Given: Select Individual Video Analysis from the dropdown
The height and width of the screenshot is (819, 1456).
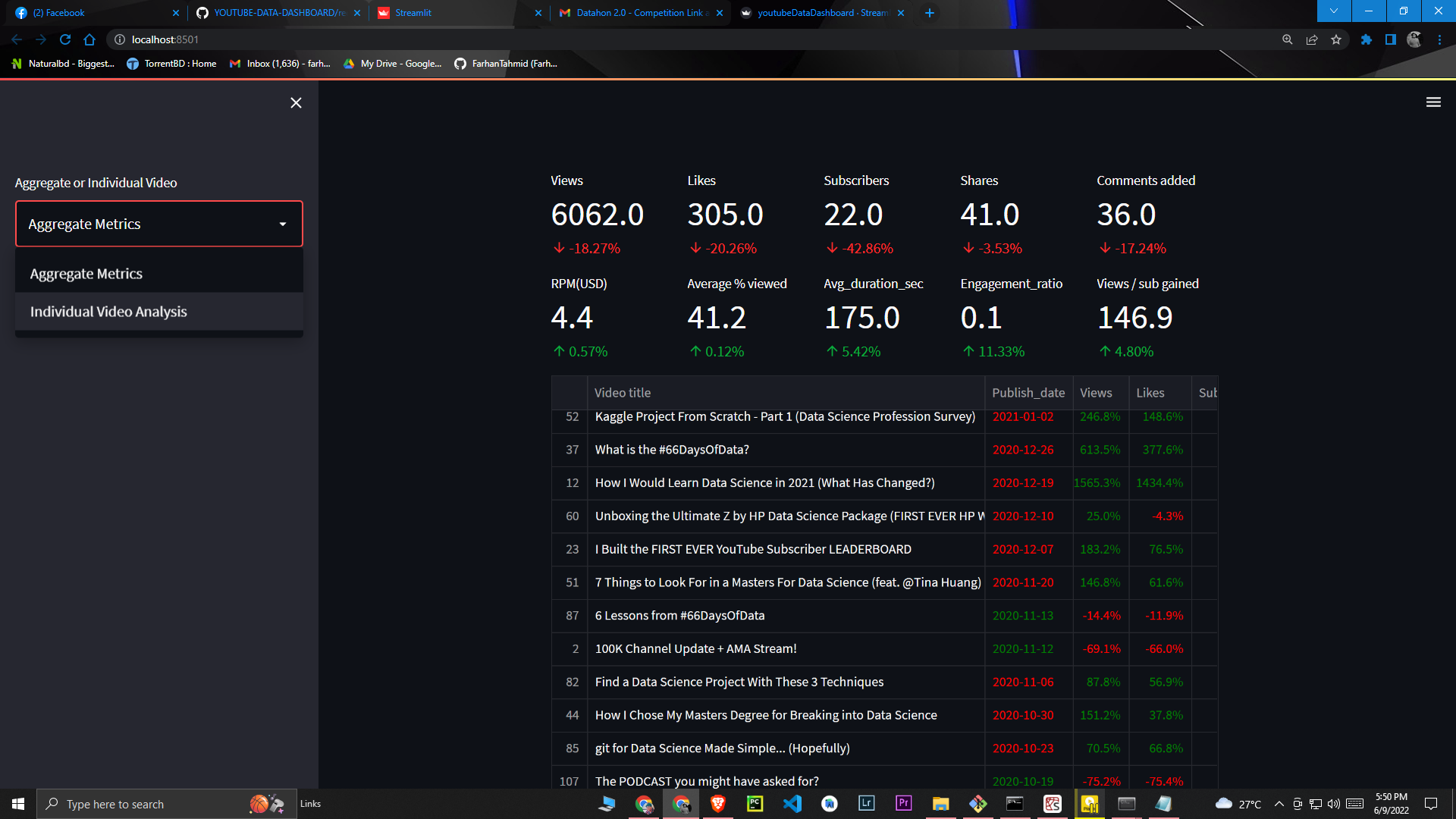Looking at the screenshot, I should 108,311.
